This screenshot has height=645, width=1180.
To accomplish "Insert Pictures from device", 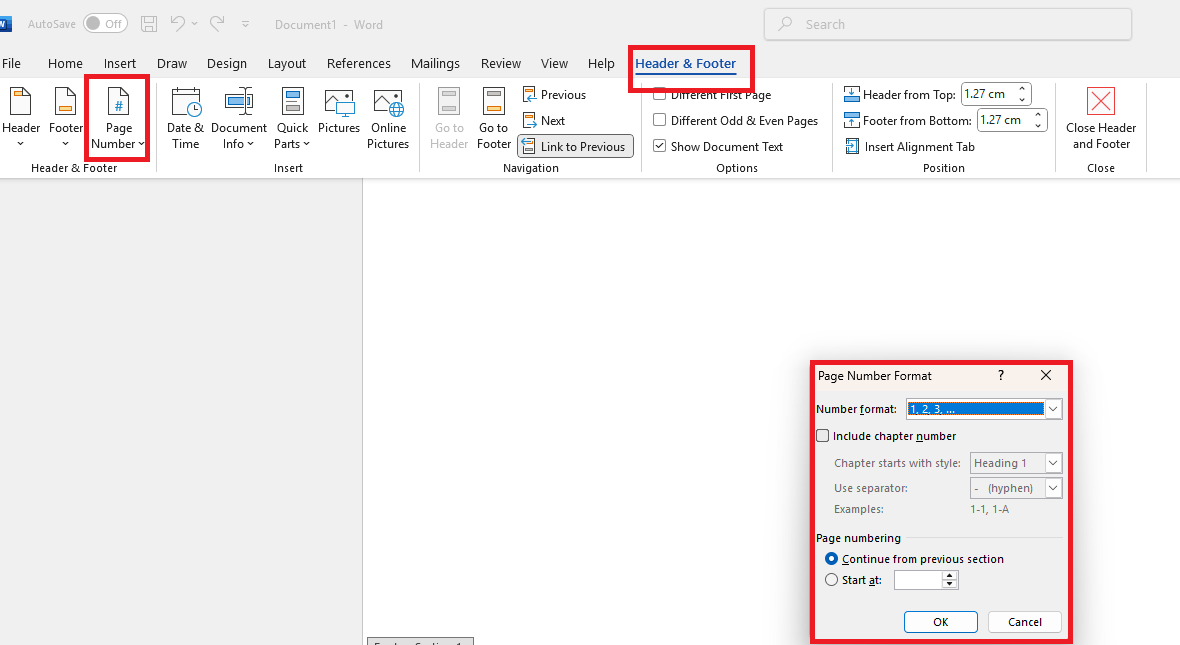I will coord(339,112).
